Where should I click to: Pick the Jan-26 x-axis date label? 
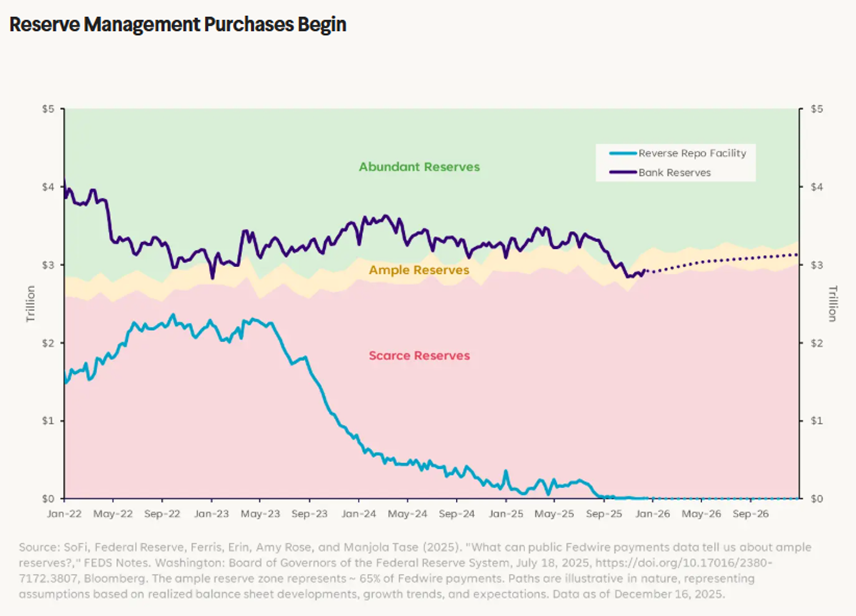652,513
